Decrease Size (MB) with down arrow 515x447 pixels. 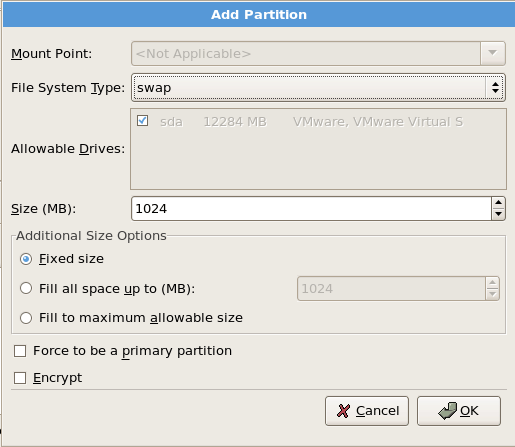[x=498, y=214]
